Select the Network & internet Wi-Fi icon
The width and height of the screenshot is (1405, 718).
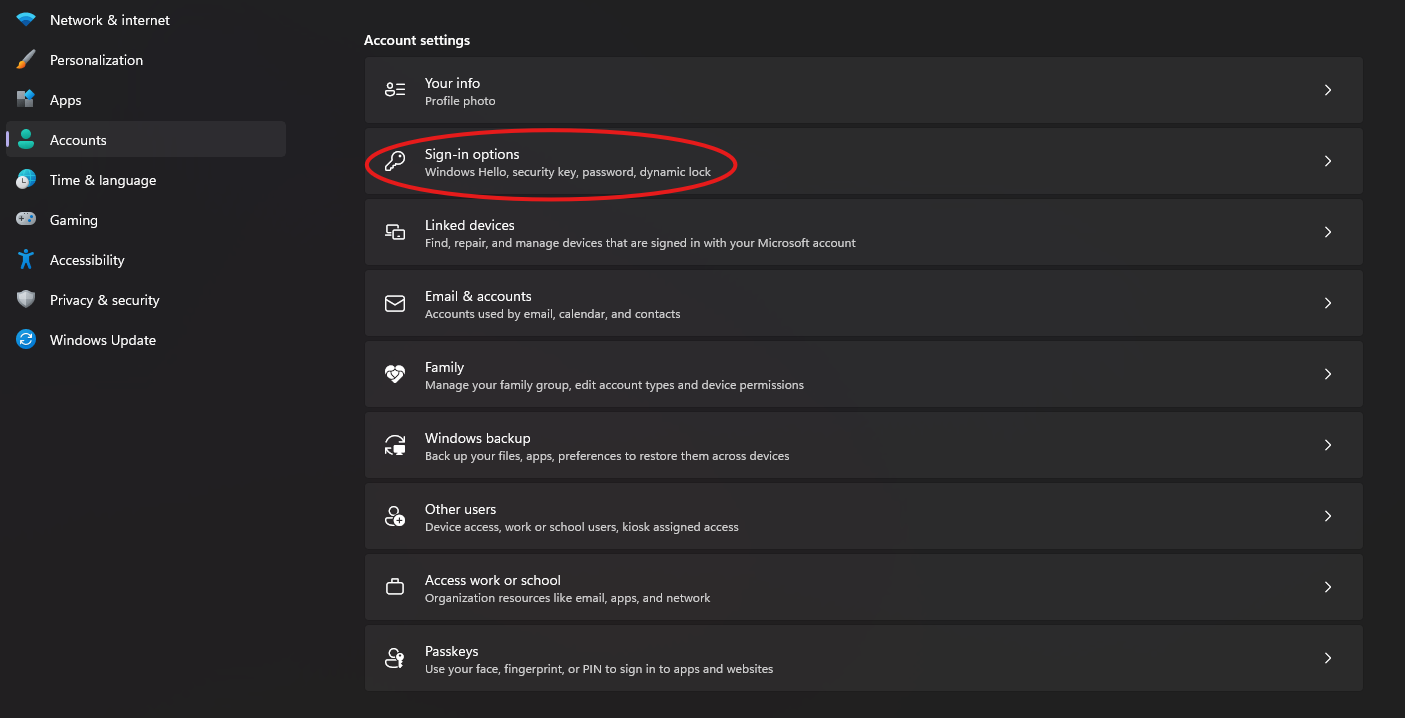(25, 19)
